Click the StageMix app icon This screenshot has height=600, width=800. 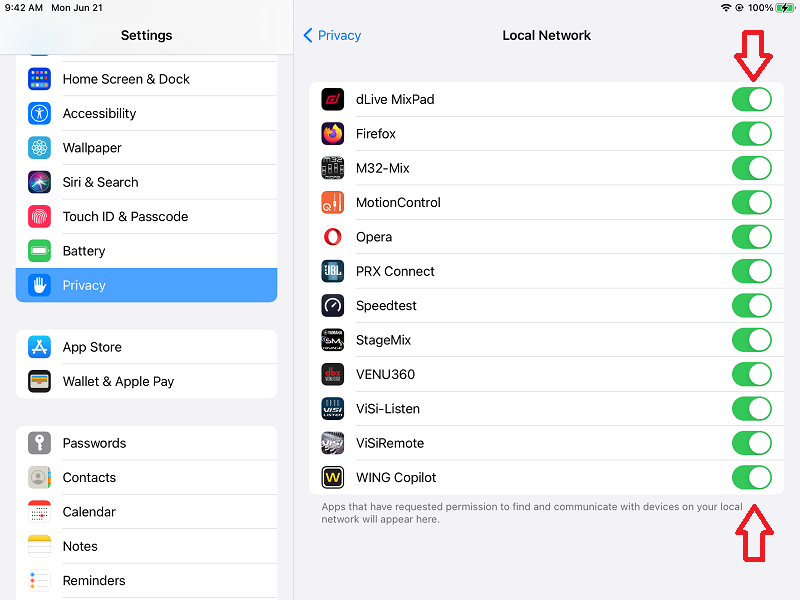[x=333, y=340]
